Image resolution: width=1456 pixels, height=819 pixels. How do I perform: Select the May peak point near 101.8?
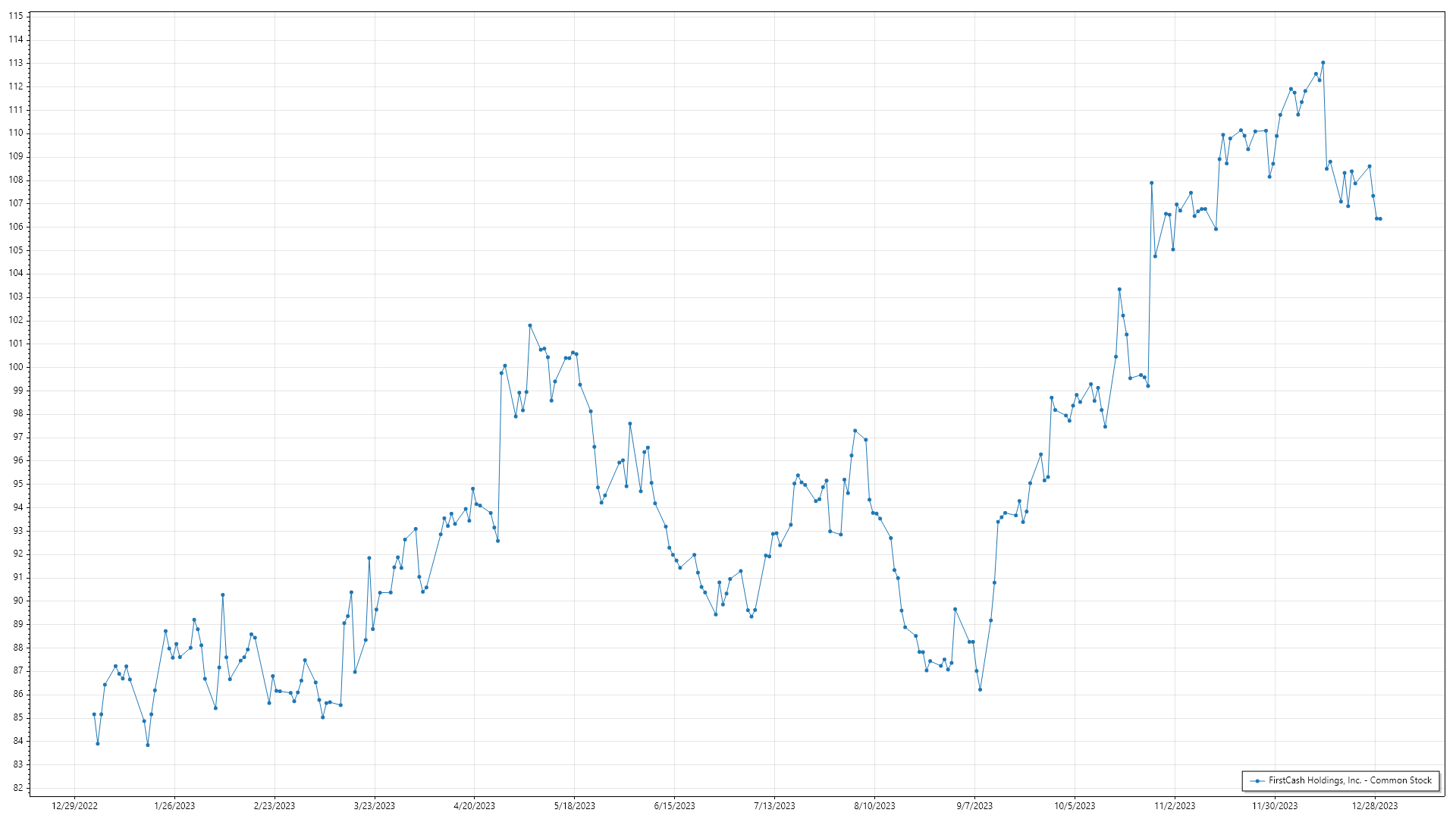(x=530, y=325)
